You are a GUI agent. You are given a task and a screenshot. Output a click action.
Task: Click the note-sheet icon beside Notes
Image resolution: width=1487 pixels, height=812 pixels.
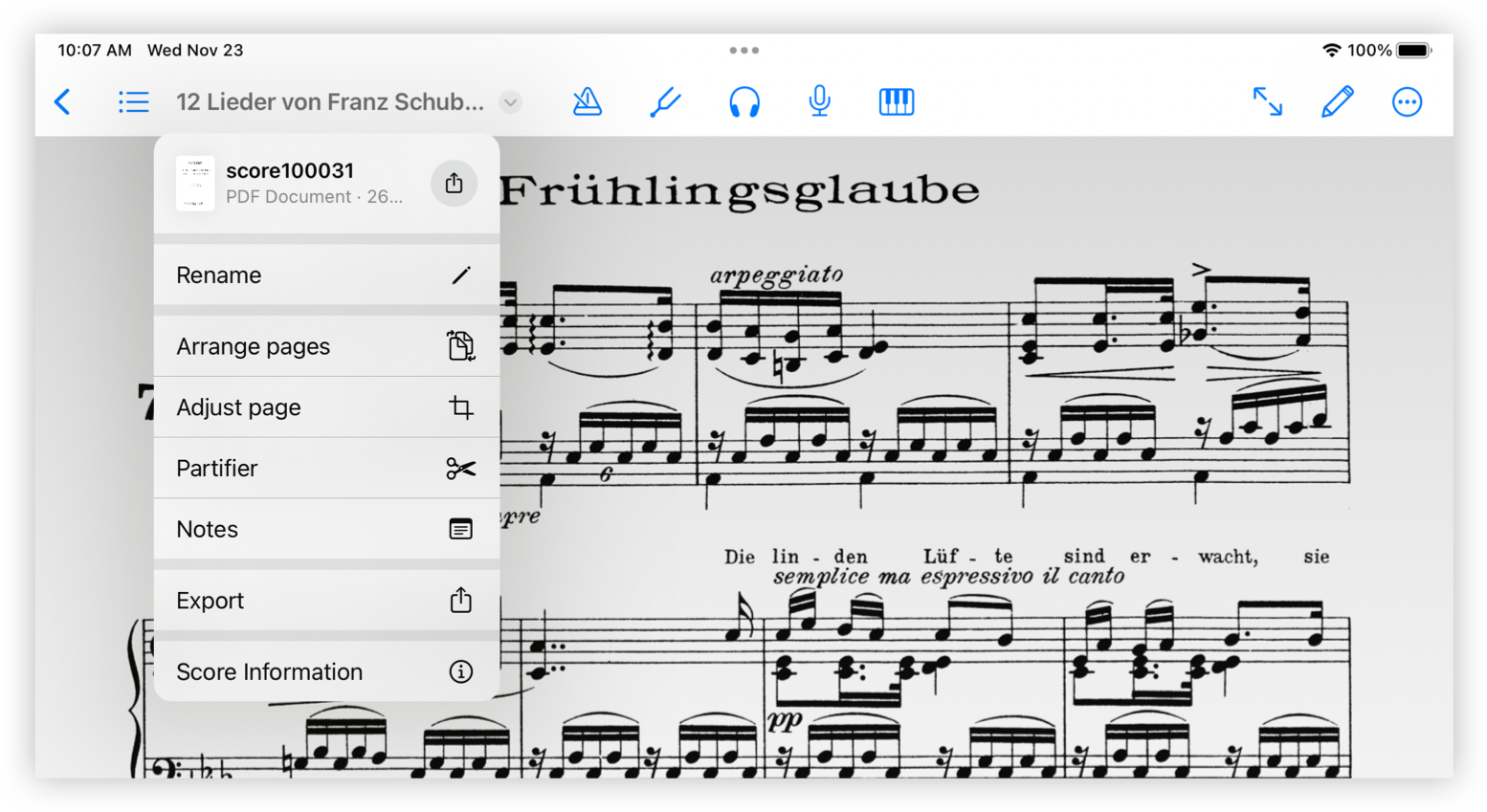click(460, 529)
